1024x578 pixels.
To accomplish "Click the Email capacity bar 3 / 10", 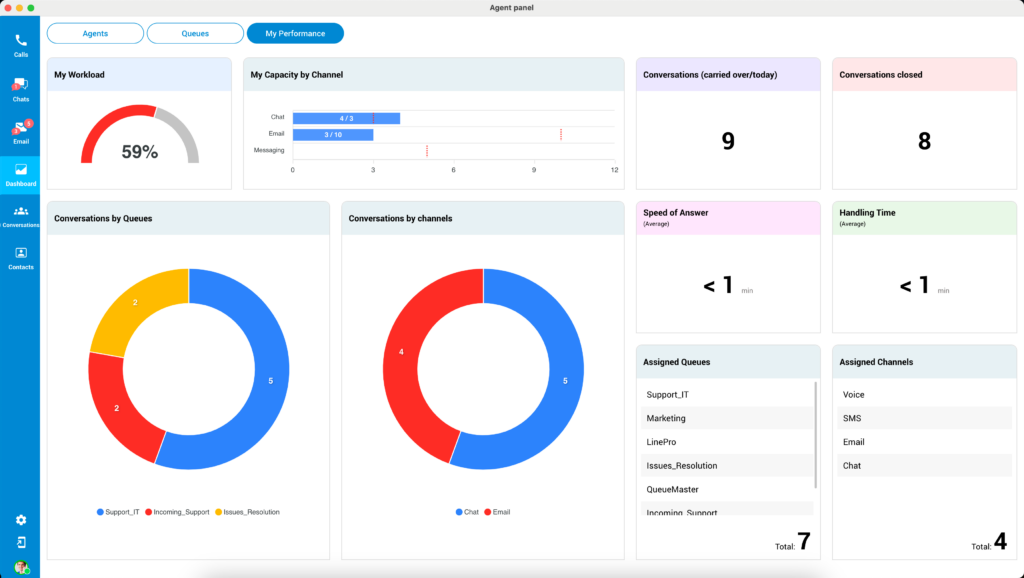I will pyautogui.click(x=333, y=135).
